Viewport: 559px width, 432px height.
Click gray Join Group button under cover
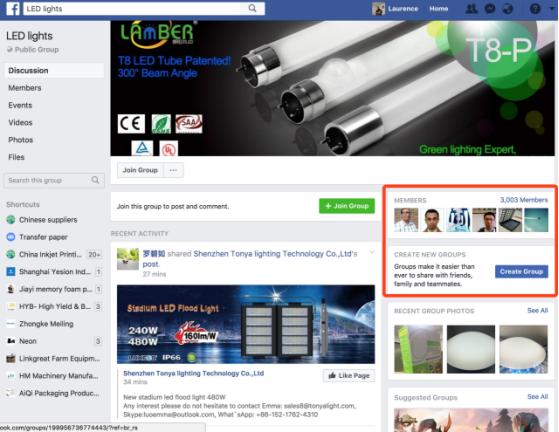point(140,170)
